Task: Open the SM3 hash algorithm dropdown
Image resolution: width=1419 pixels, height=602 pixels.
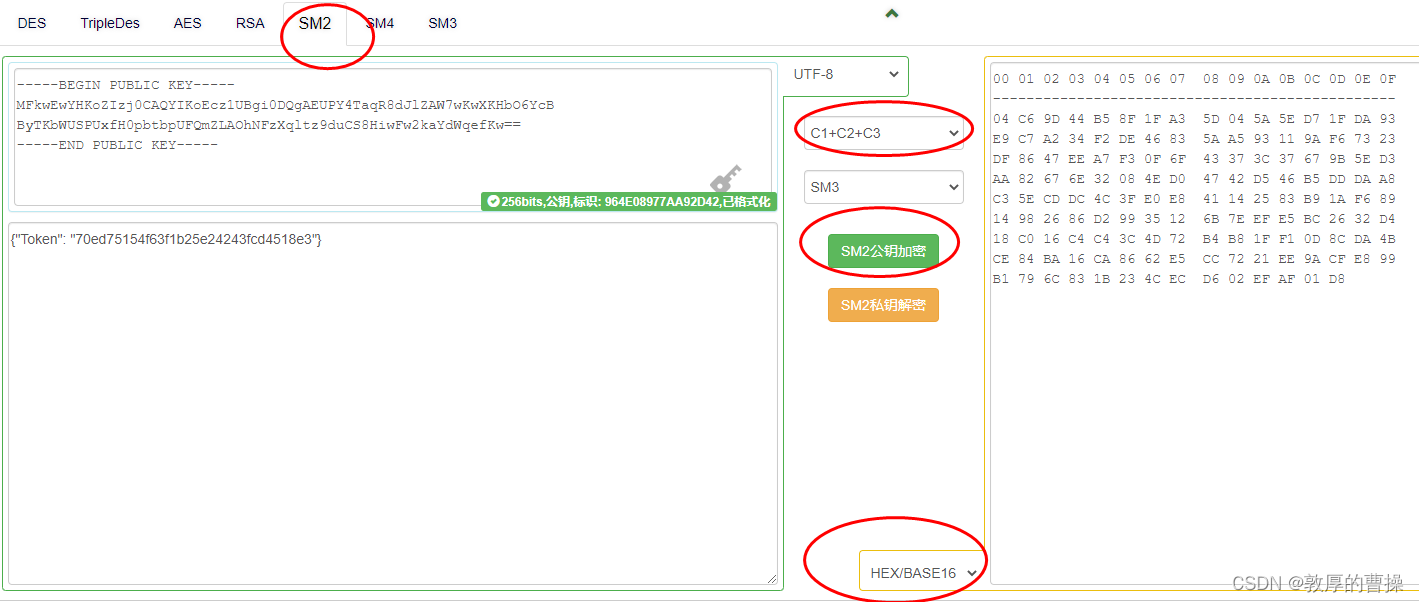Action: click(883, 187)
